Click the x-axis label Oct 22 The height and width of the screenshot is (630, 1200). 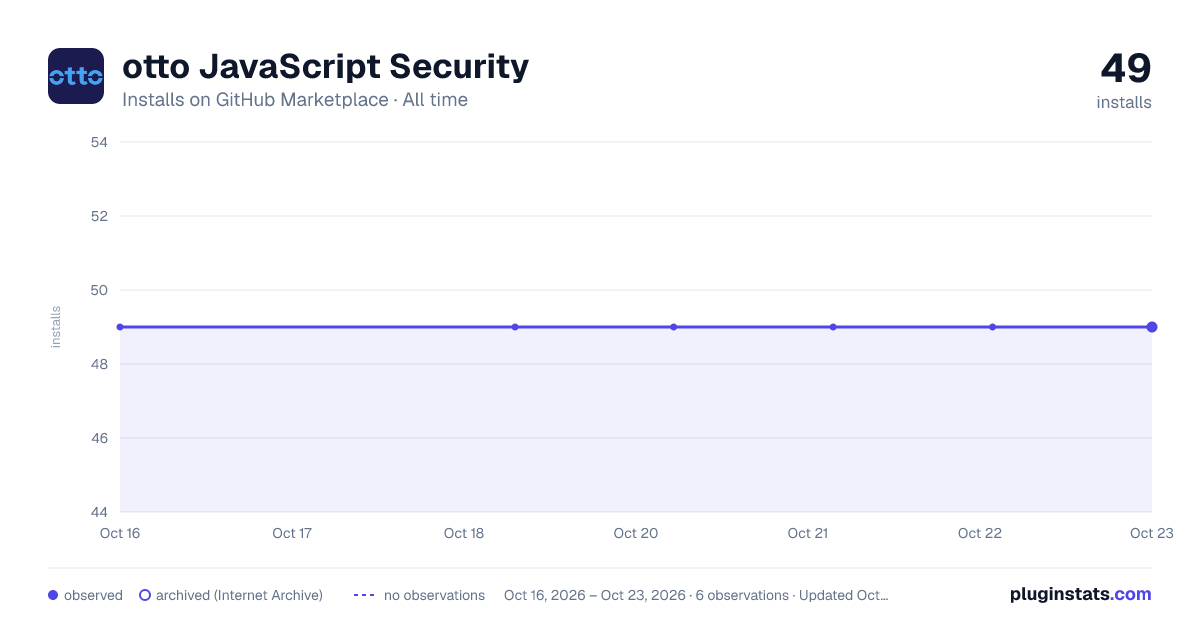coord(980,533)
